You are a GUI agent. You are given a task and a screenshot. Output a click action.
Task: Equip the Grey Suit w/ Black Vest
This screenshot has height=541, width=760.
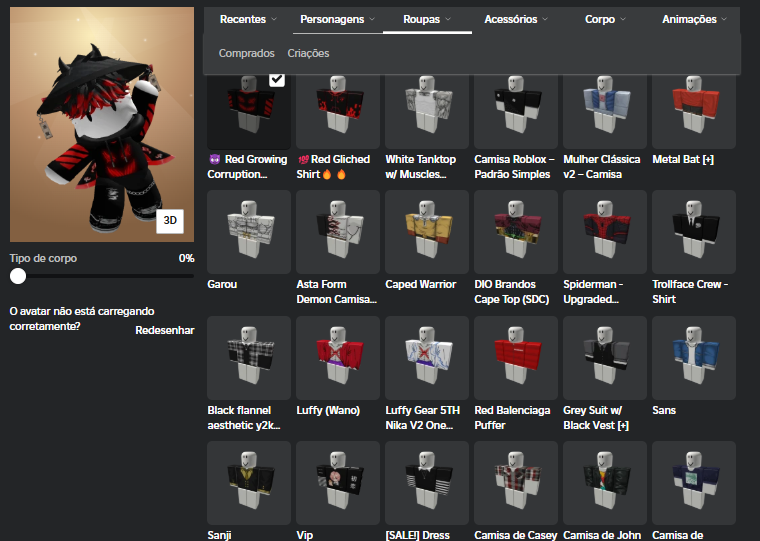[x=605, y=358]
